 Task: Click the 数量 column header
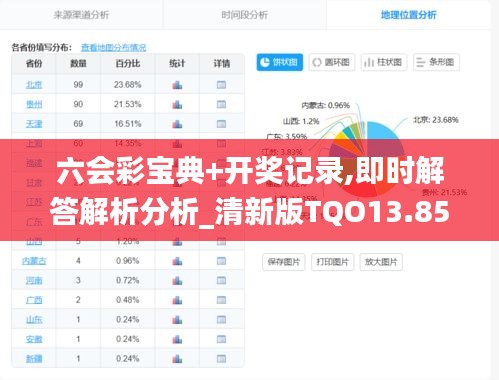[x=78, y=64]
